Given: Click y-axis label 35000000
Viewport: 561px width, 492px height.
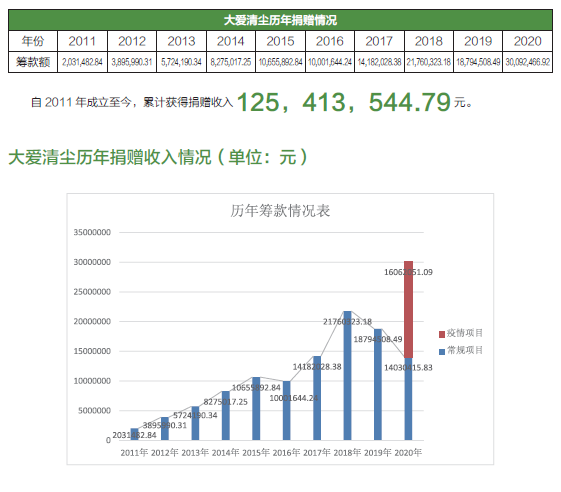Looking at the screenshot, I should pyautogui.click(x=92, y=233).
